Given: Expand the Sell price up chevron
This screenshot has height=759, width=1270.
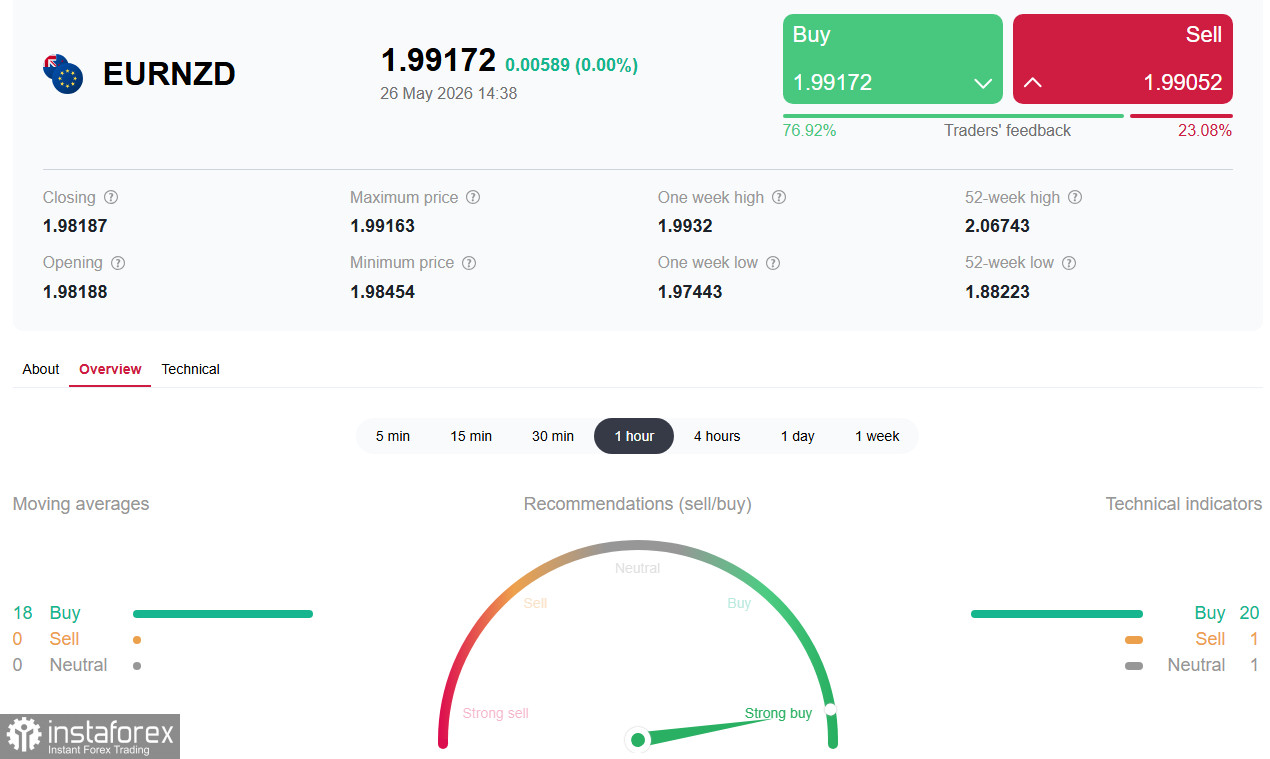Looking at the screenshot, I should [x=1033, y=83].
